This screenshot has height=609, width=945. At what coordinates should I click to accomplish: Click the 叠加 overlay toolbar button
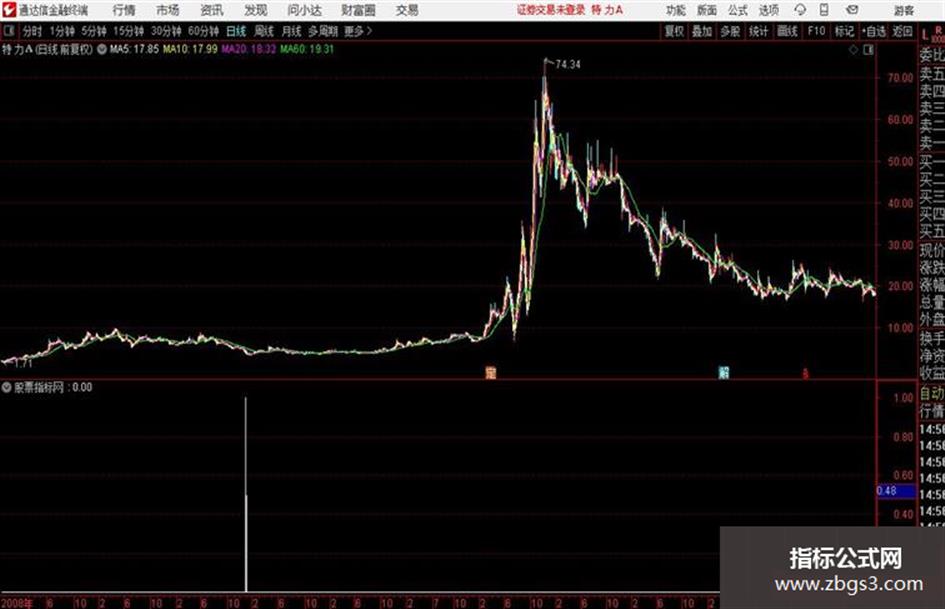(x=702, y=31)
